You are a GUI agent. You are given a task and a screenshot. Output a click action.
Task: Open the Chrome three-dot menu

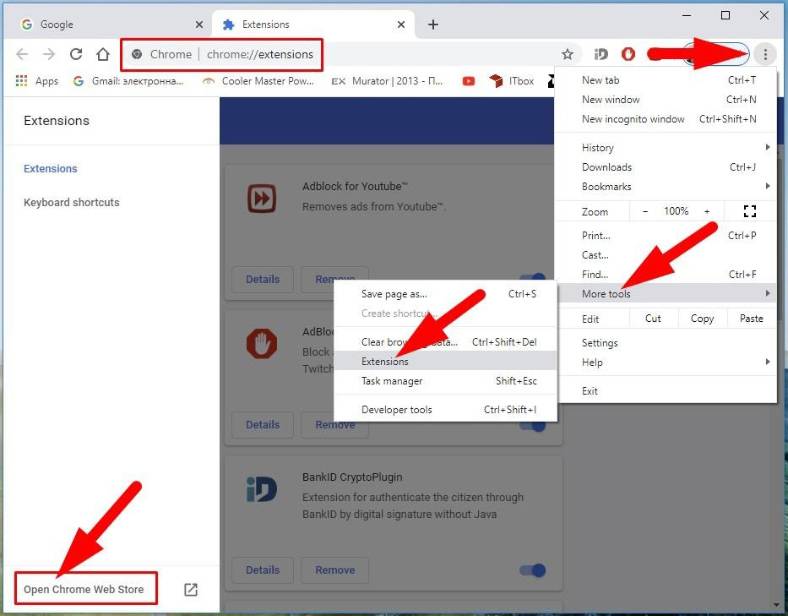pyautogui.click(x=765, y=54)
